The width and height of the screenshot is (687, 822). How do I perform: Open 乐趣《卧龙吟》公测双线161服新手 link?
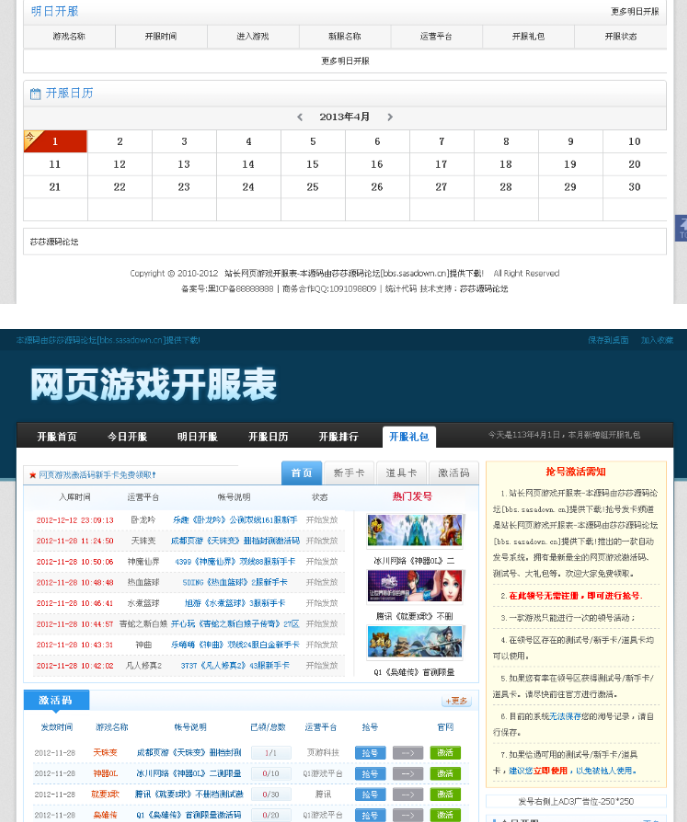(x=235, y=520)
